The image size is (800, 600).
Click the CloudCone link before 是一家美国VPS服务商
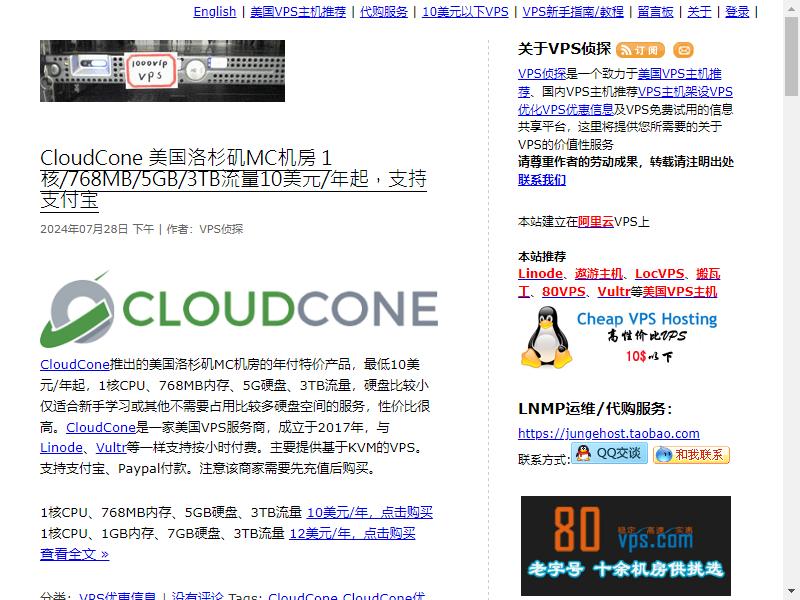[x=101, y=427]
